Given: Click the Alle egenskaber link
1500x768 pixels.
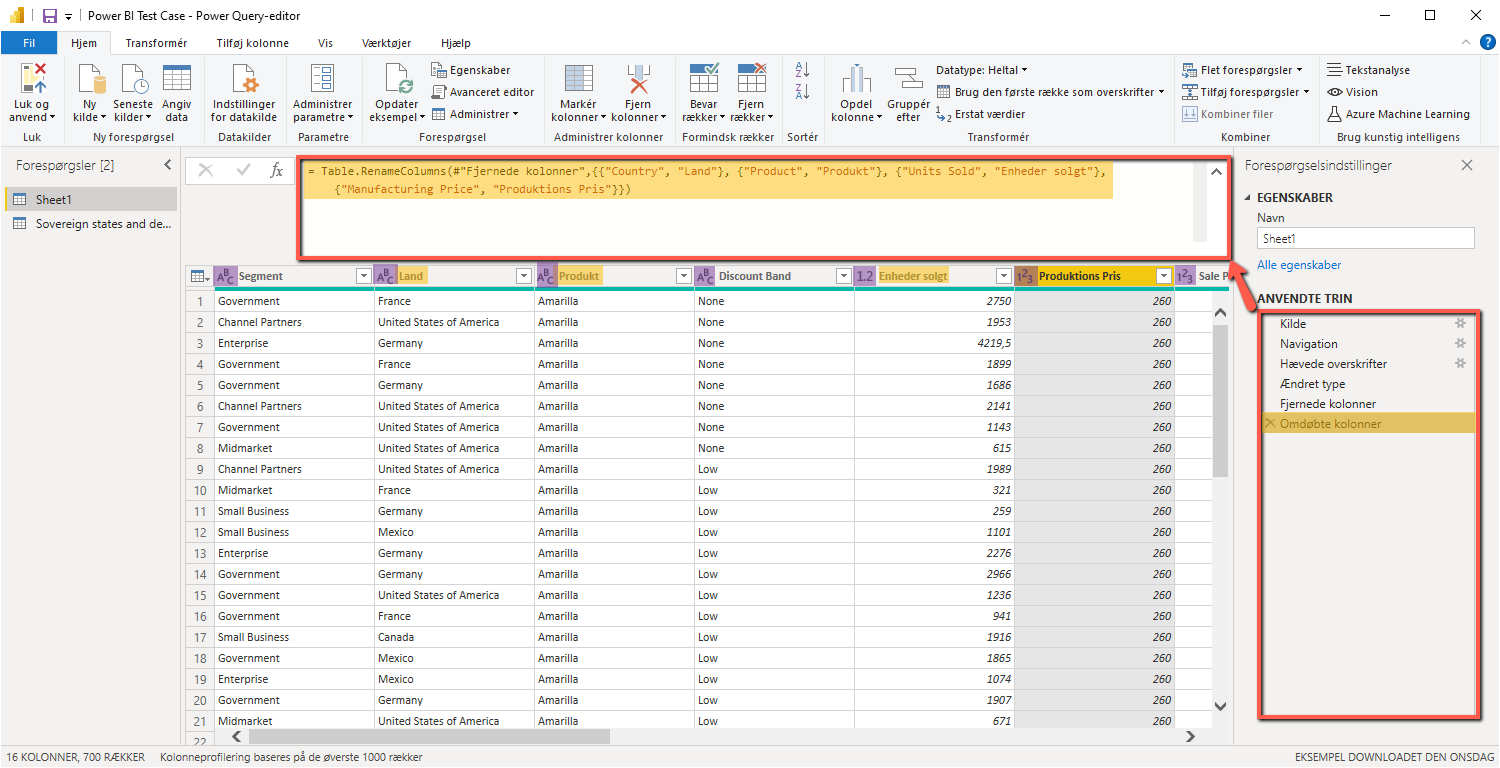Looking at the screenshot, I should click(1299, 265).
